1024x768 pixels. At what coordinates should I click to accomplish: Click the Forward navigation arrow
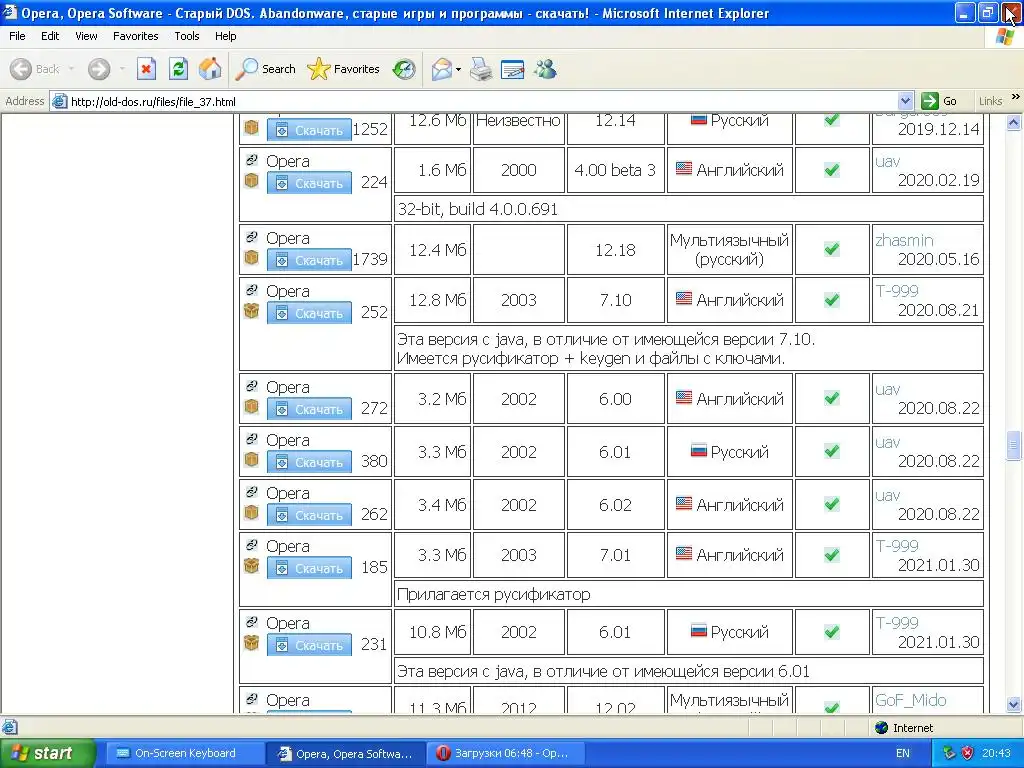99,69
